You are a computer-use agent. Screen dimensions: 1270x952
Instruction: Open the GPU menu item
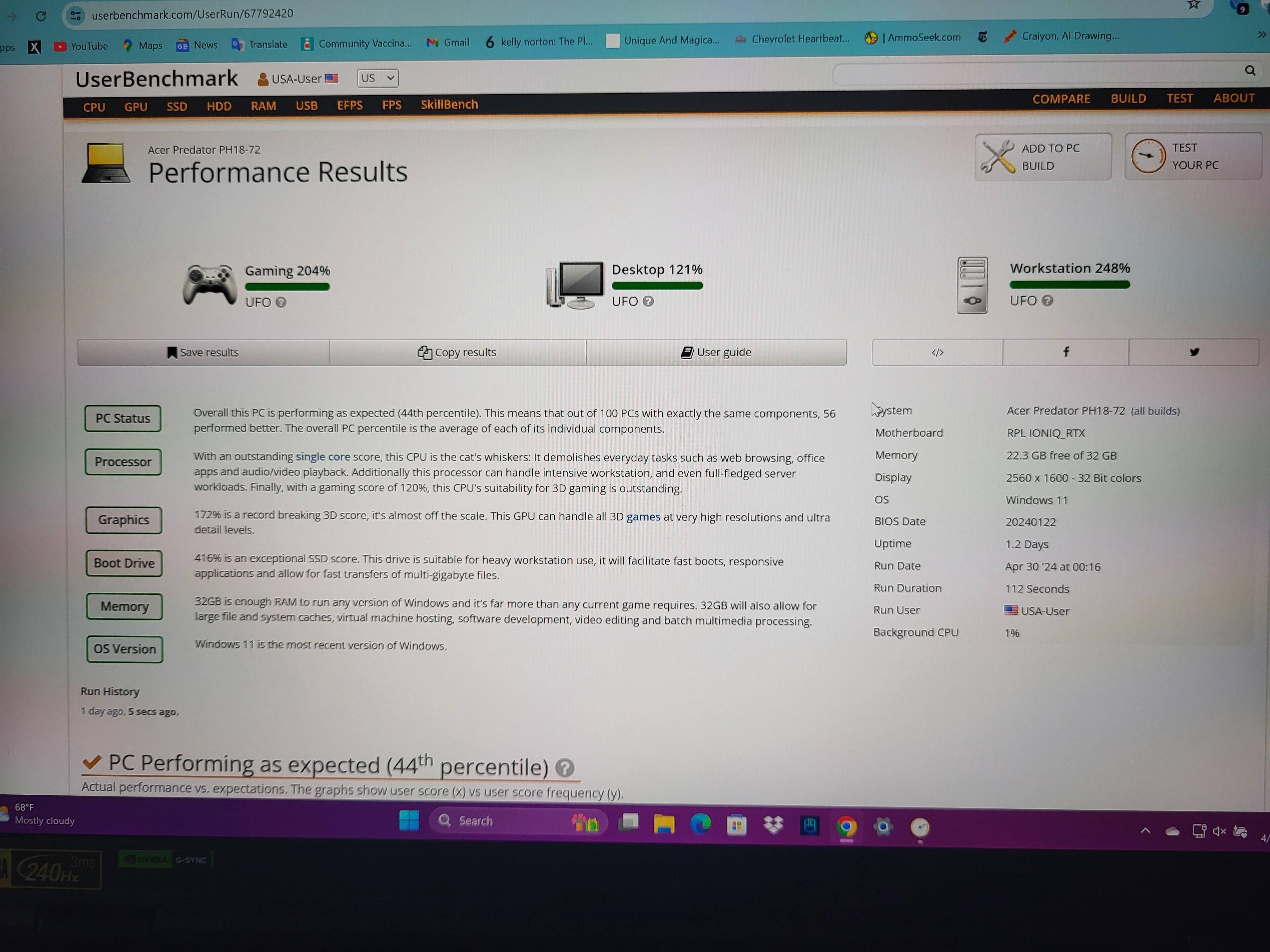click(136, 107)
